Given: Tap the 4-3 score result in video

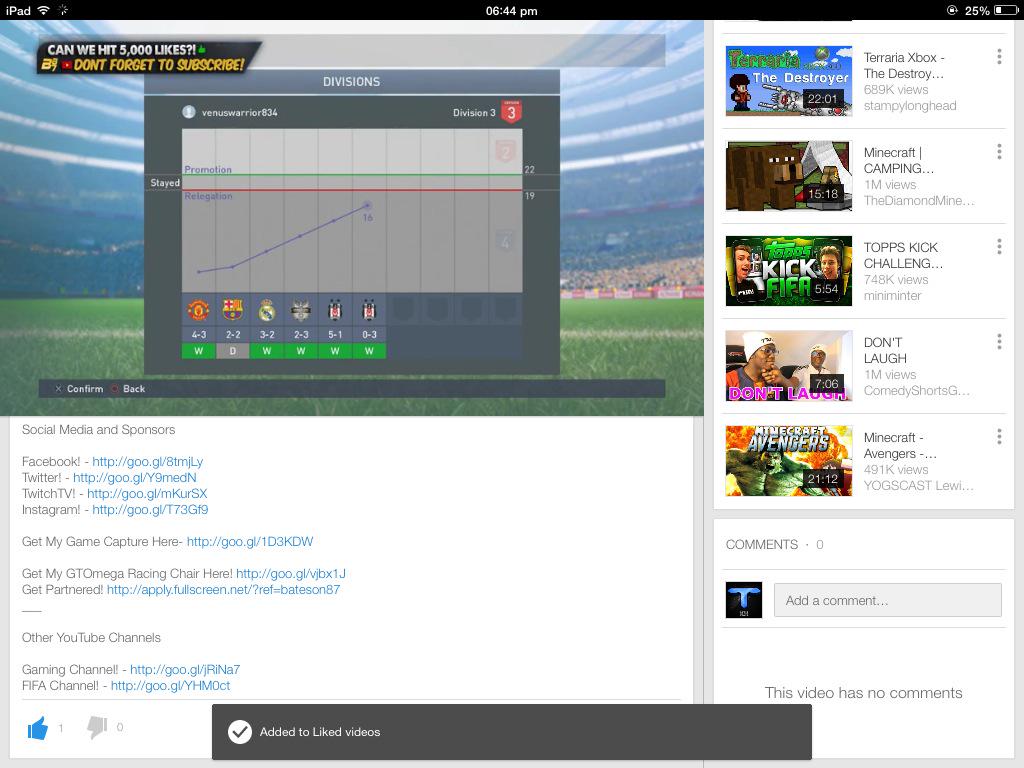Looking at the screenshot, I should (199, 334).
